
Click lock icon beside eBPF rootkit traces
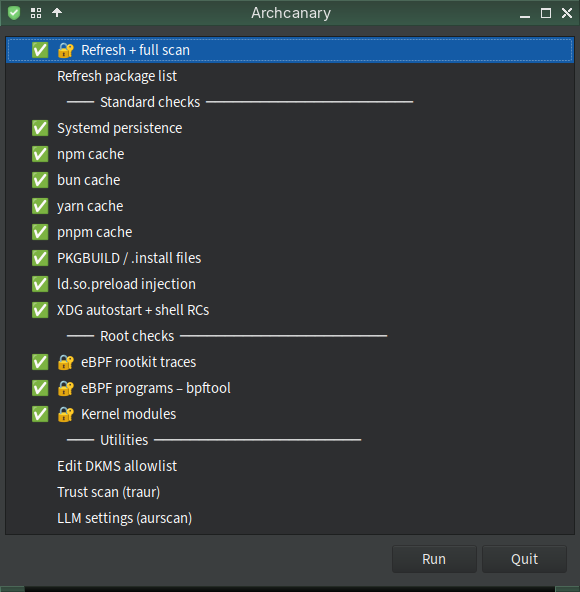tap(65, 362)
